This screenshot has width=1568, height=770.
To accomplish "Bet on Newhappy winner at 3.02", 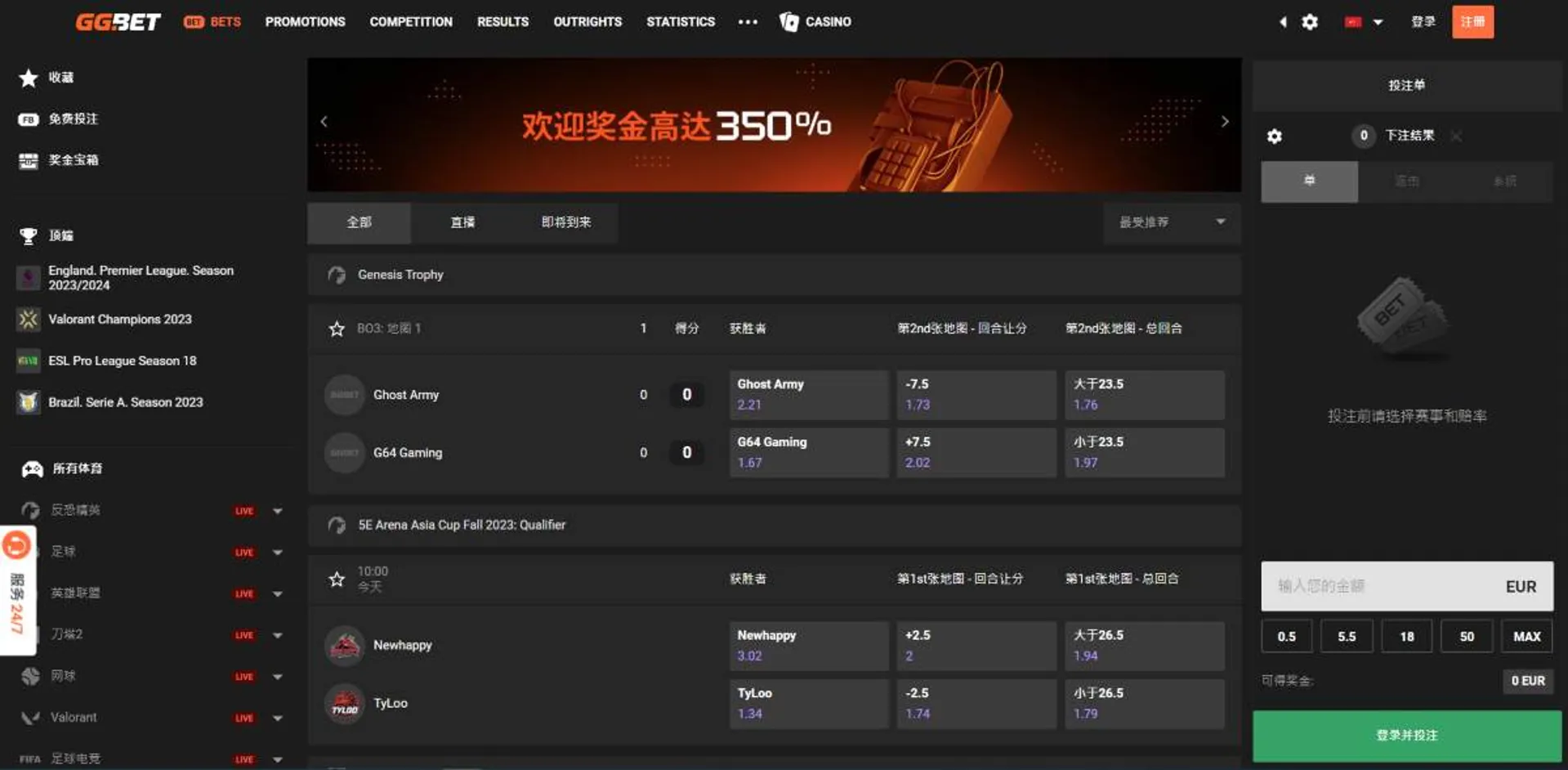I will [809, 646].
